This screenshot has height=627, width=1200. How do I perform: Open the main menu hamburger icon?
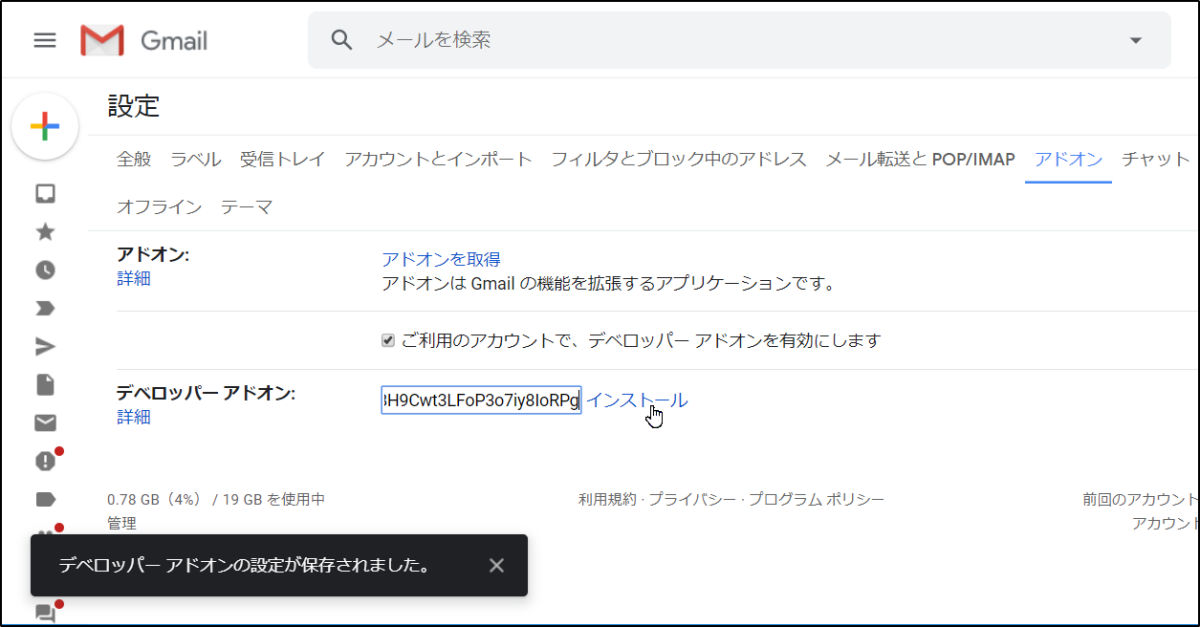tap(45, 40)
